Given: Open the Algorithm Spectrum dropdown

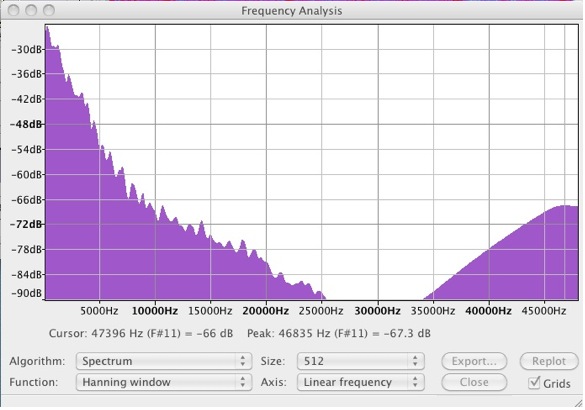Looking at the screenshot, I should [x=164, y=361].
